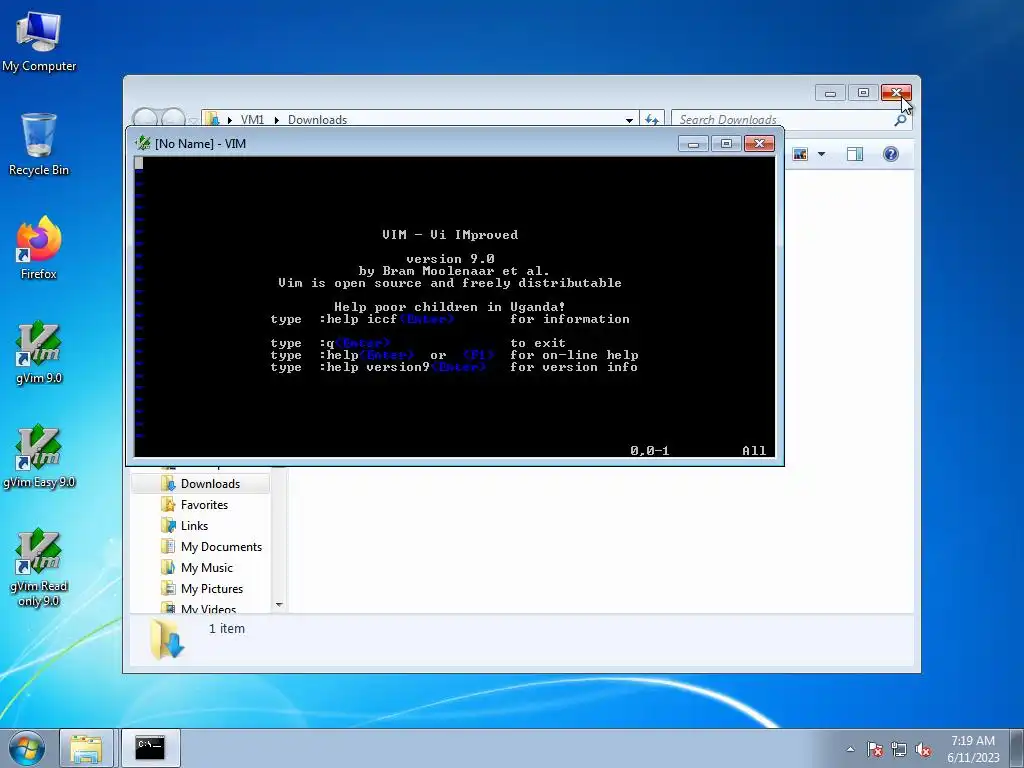
Task: Click inside the VIM editor text area
Action: click(x=455, y=306)
